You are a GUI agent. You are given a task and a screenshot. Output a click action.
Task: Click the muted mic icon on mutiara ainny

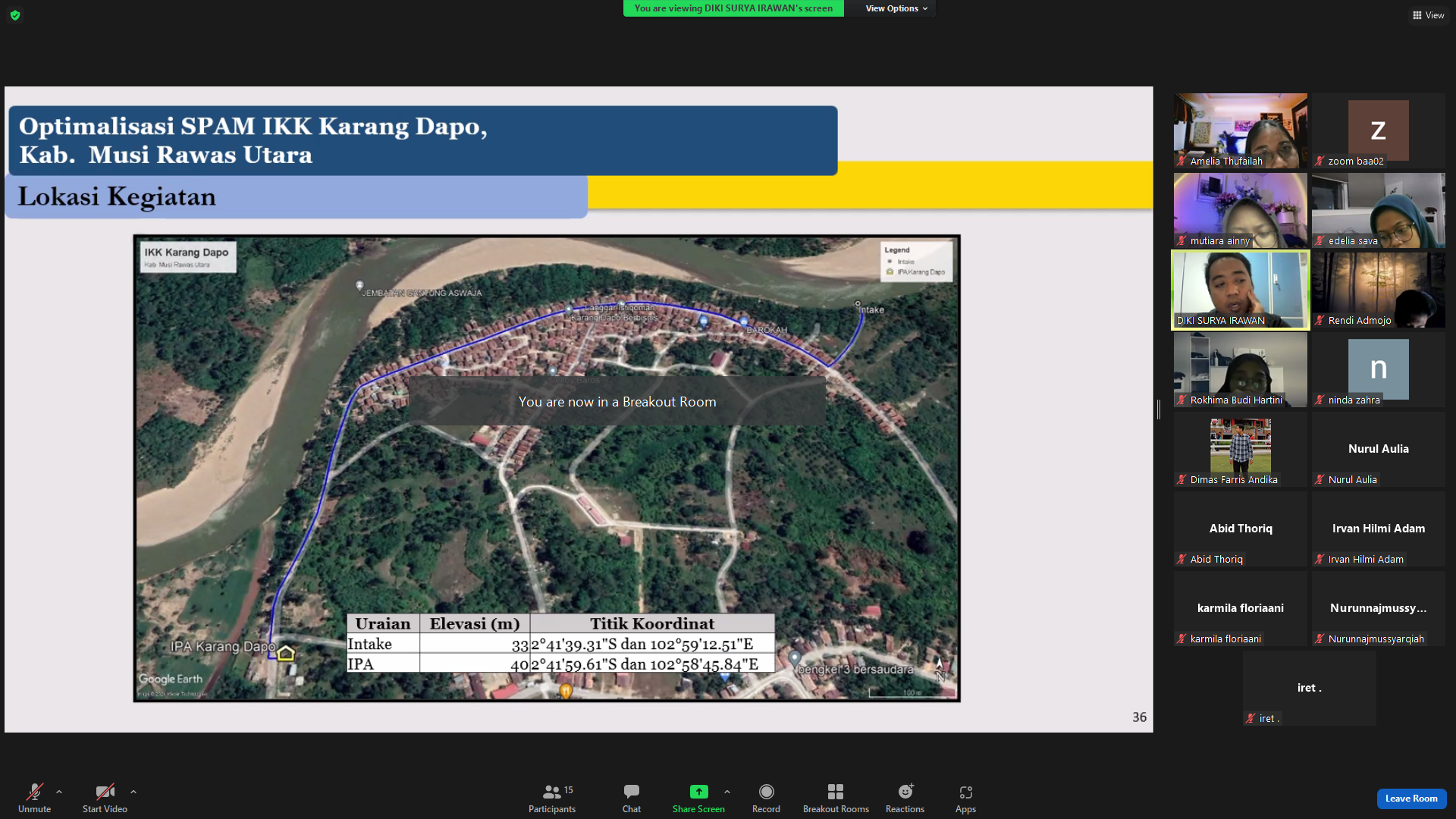(1181, 240)
